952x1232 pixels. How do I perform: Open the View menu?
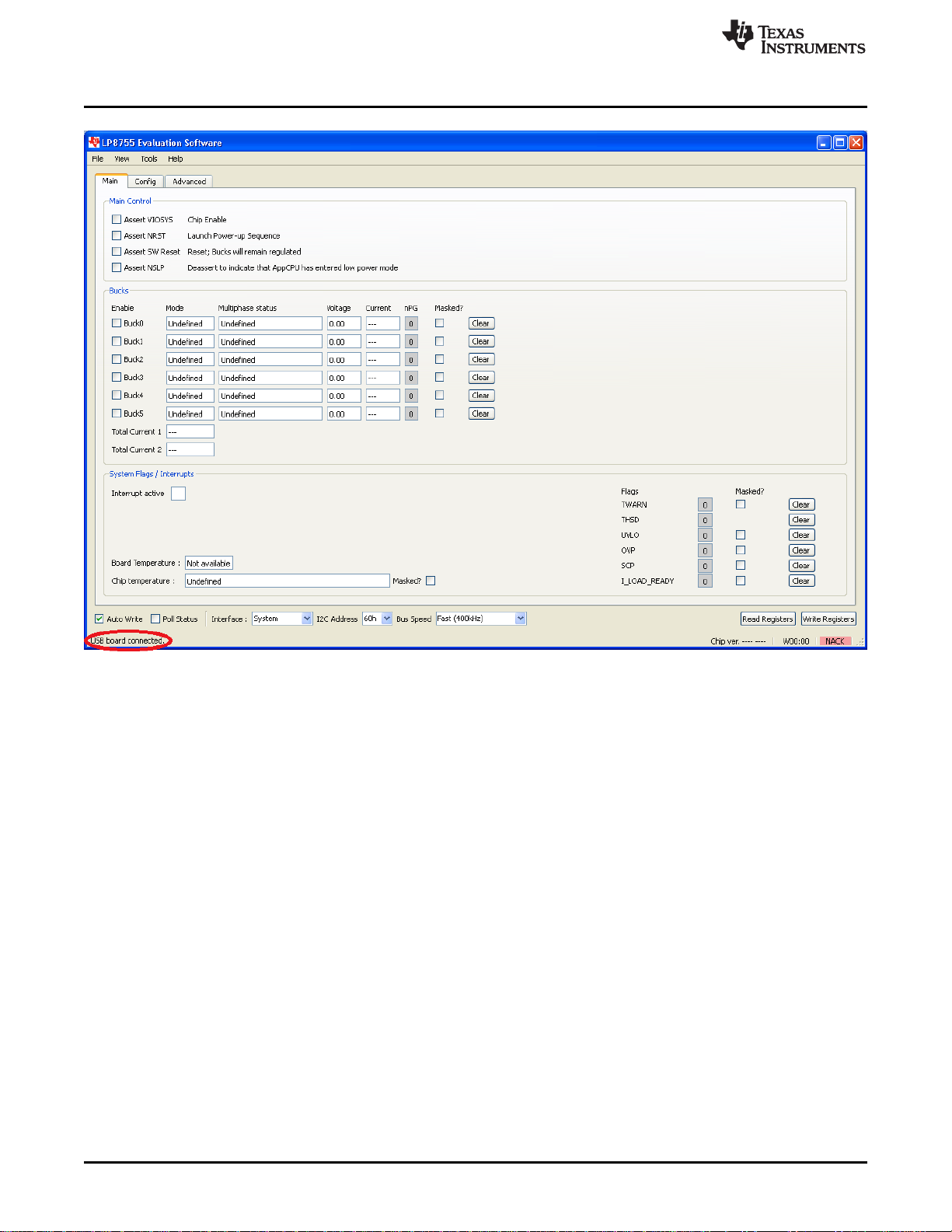pyautogui.click(x=122, y=159)
